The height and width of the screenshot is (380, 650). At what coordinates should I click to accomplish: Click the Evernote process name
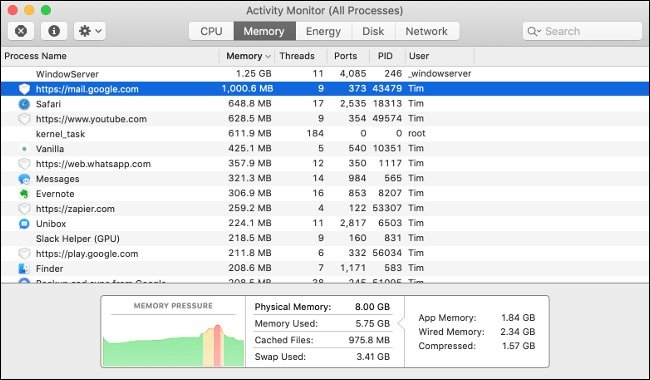pos(55,194)
